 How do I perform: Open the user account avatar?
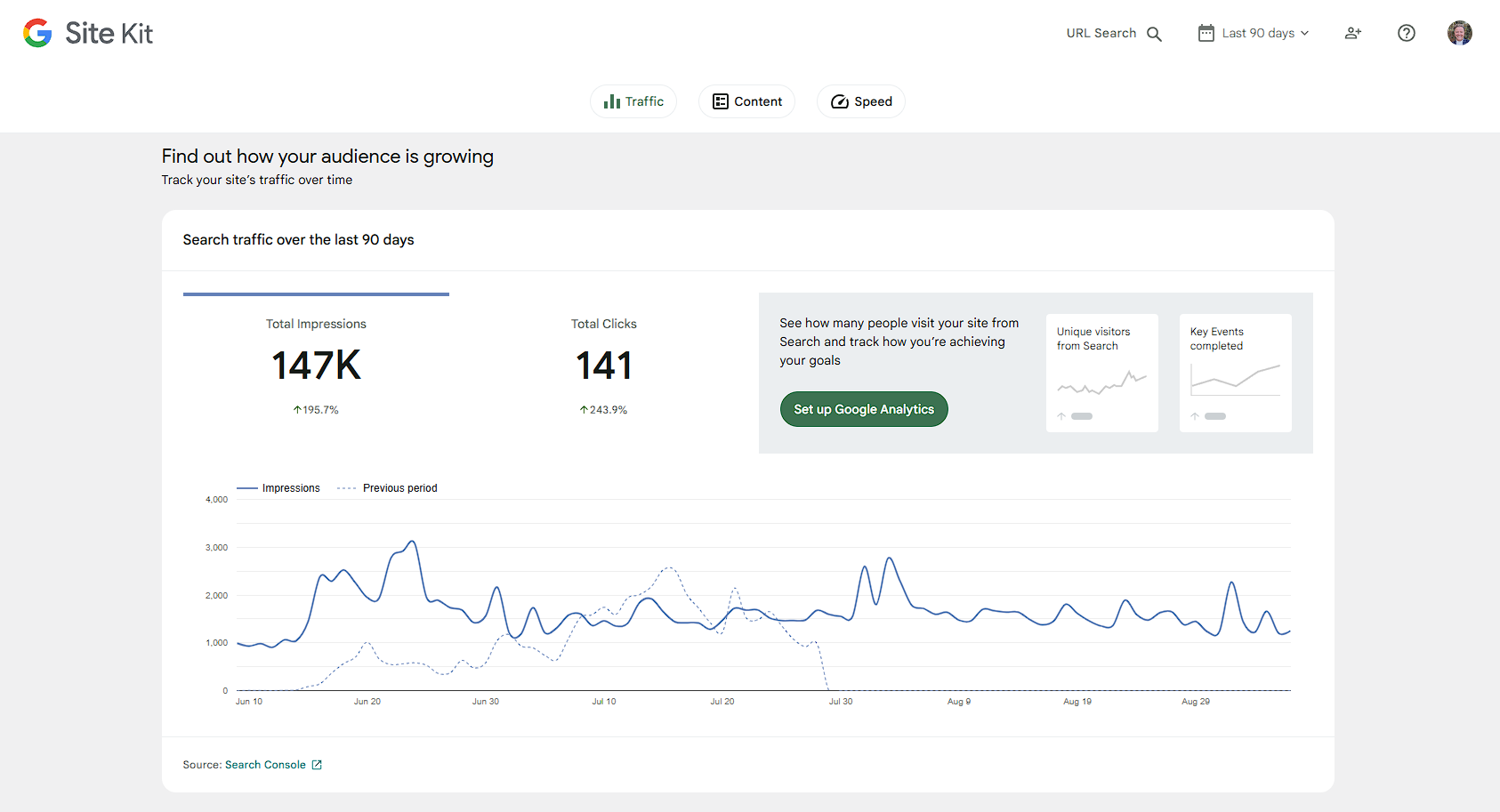pyautogui.click(x=1459, y=33)
